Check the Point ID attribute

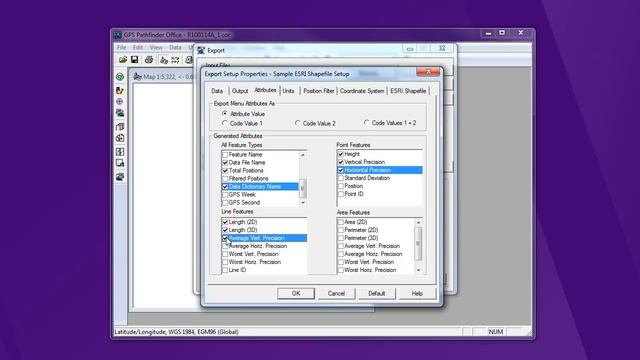[341, 194]
